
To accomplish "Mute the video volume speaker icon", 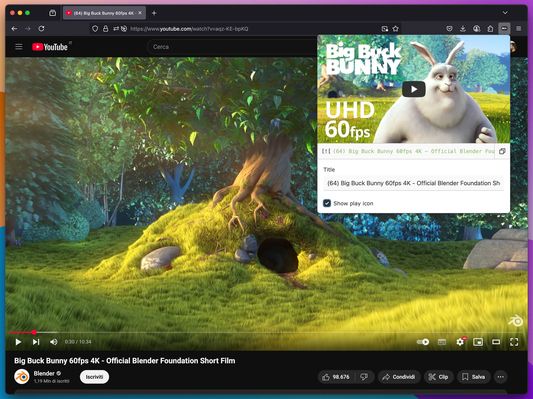I will [54, 342].
